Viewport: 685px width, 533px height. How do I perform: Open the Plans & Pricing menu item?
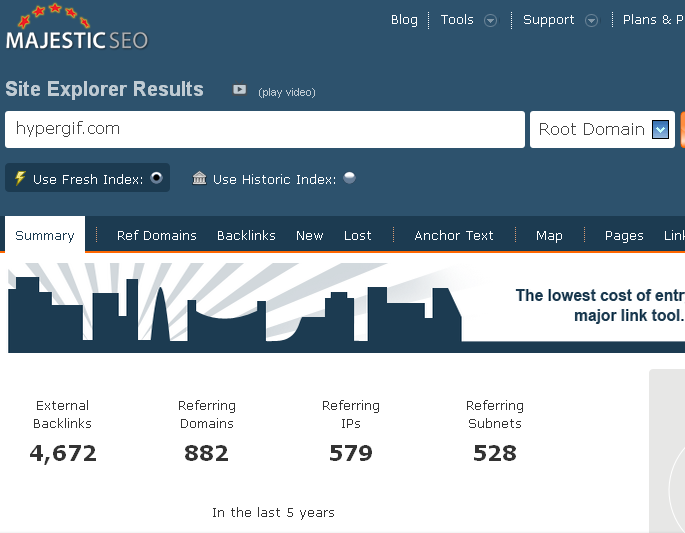tap(654, 20)
